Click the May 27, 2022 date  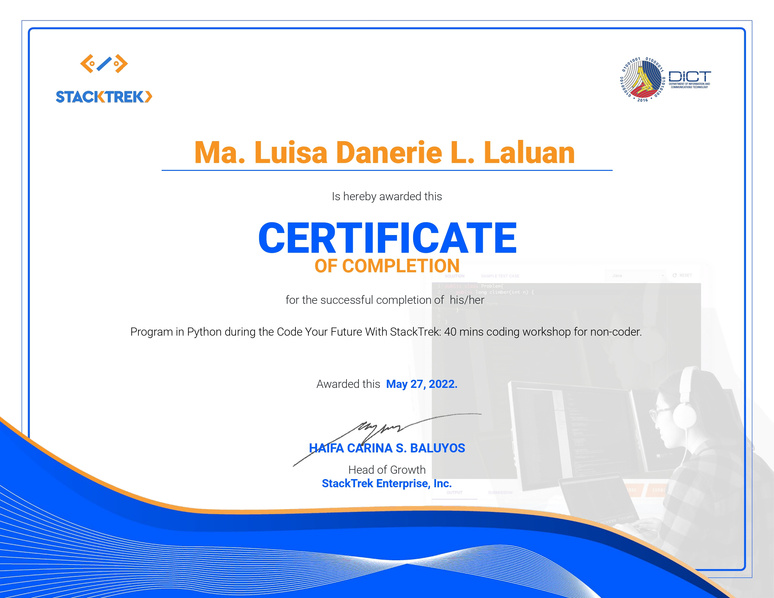pos(421,384)
